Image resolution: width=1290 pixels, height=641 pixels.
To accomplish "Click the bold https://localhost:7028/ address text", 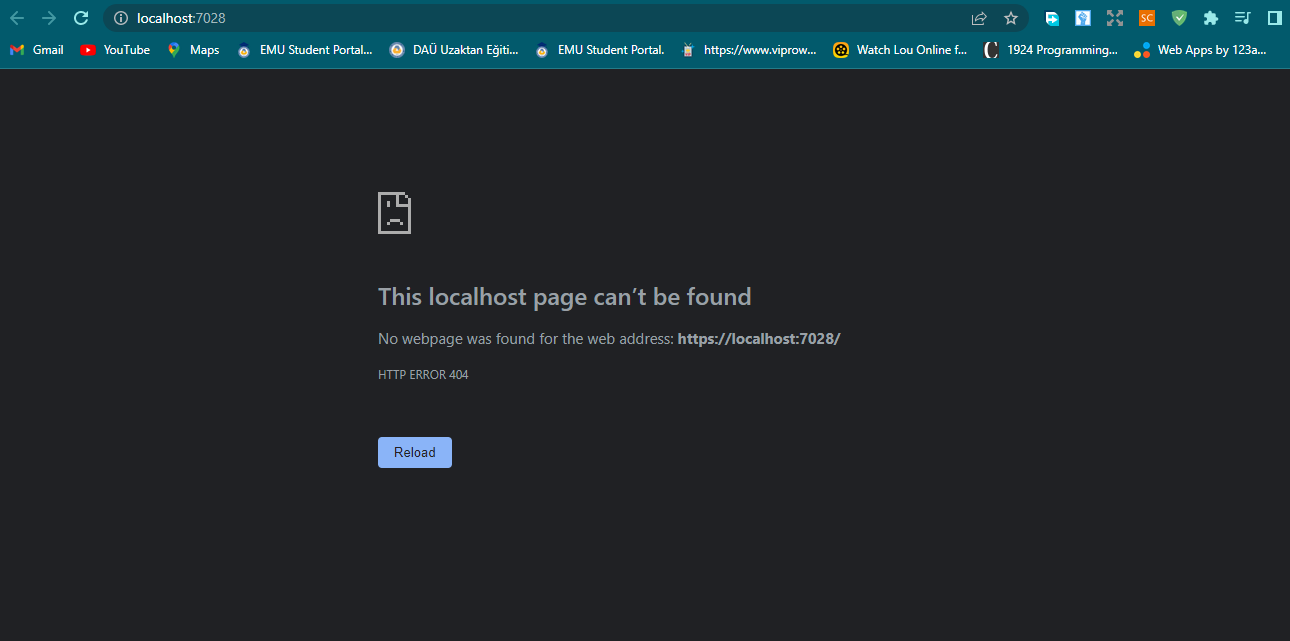I will [759, 339].
